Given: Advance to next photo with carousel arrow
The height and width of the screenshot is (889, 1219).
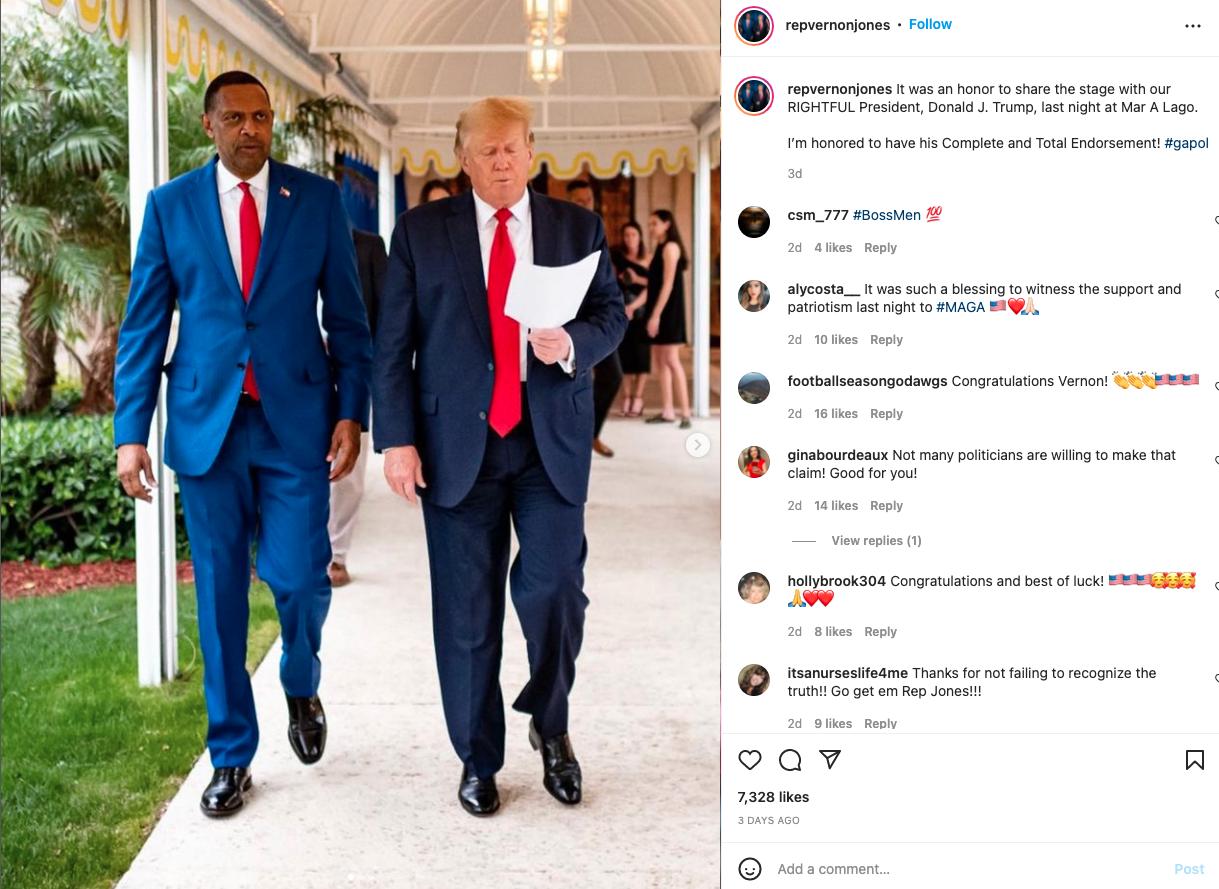Looking at the screenshot, I should pyautogui.click(x=698, y=445).
